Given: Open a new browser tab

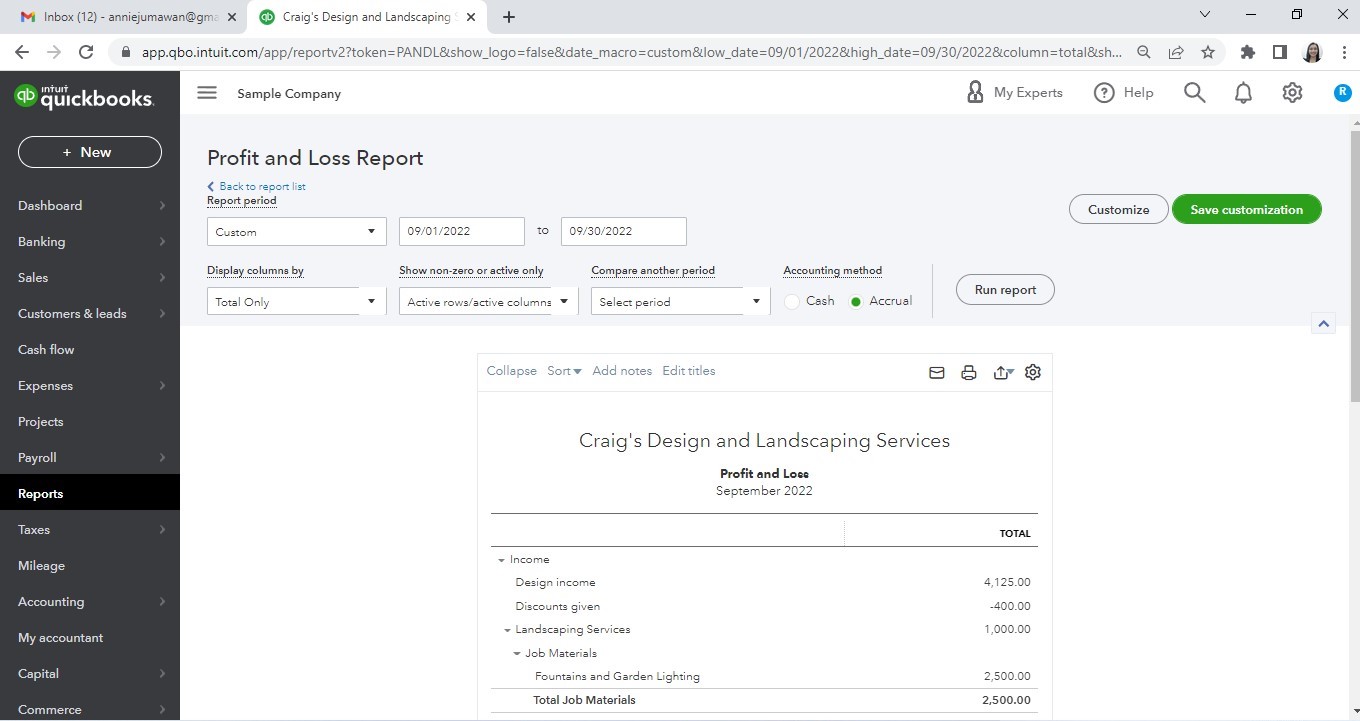Looking at the screenshot, I should click(x=509, y=17).
